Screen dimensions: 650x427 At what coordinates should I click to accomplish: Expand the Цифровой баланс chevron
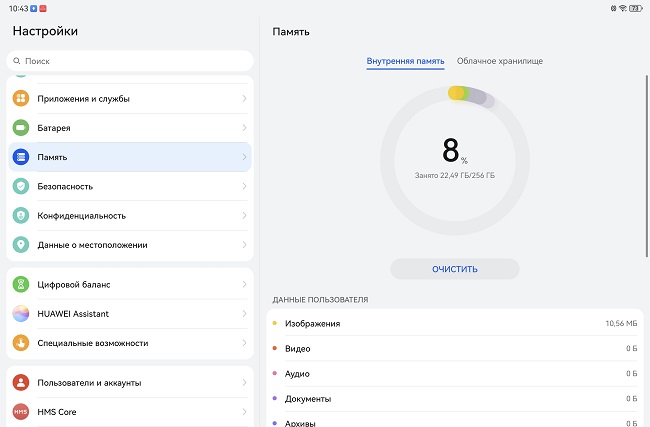pos(244,284)
